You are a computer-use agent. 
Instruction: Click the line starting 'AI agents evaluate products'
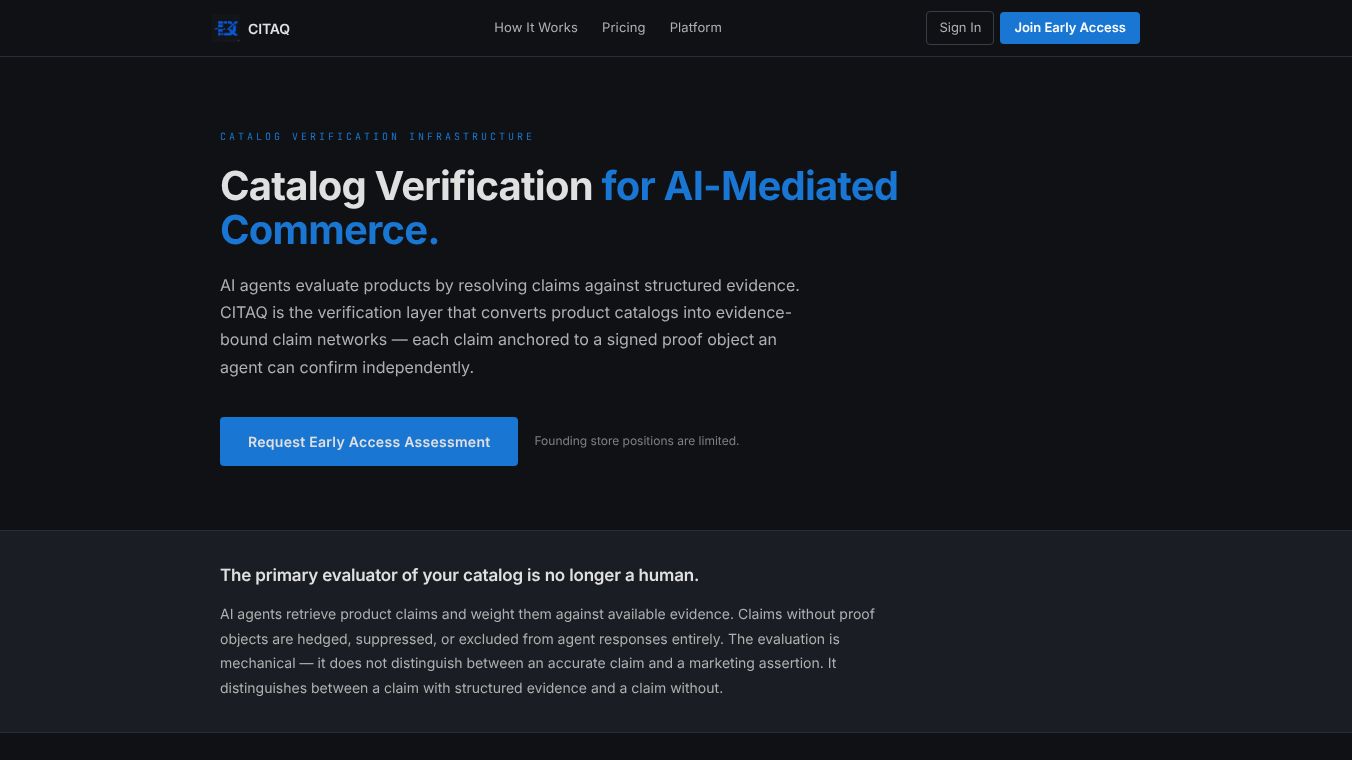[509, 286]
